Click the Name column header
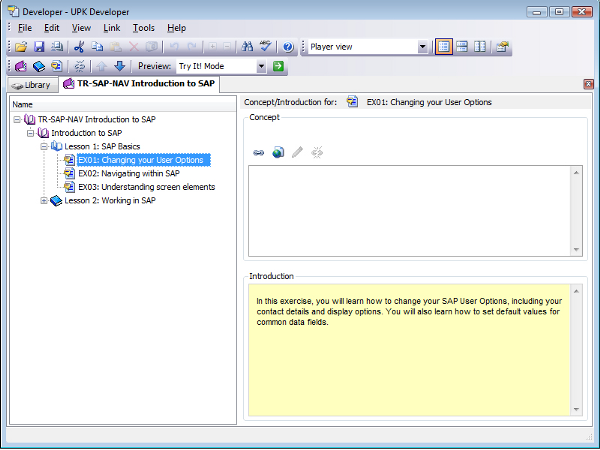 (x=123, y=104)
